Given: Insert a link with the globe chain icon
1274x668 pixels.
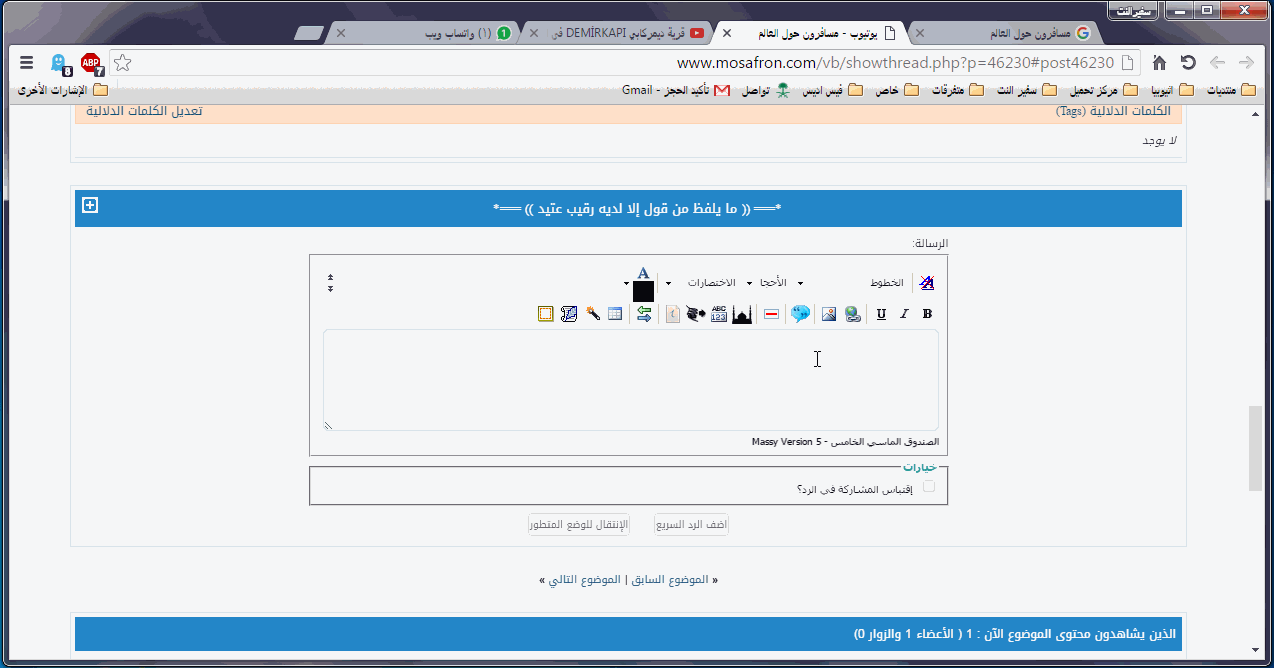Looking at the screenshot, I should (852, 314).
